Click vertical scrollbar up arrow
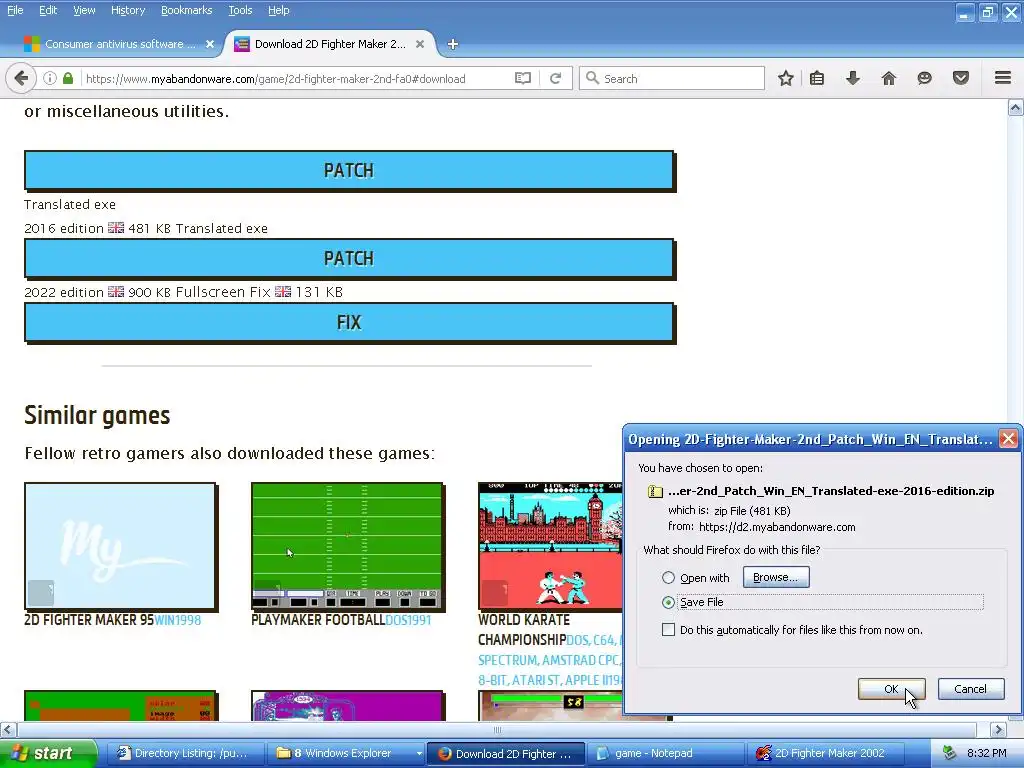Screen dimensions: 1024x768 (1016, 108)
